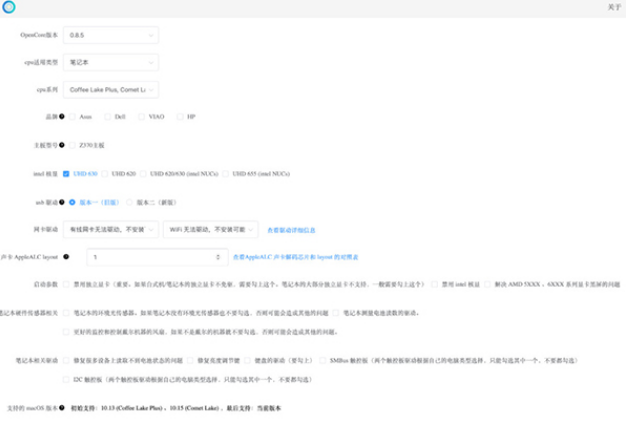
Task: Check 修复读取不到电池状态 checkbox
Action: (x=66, y=361)
